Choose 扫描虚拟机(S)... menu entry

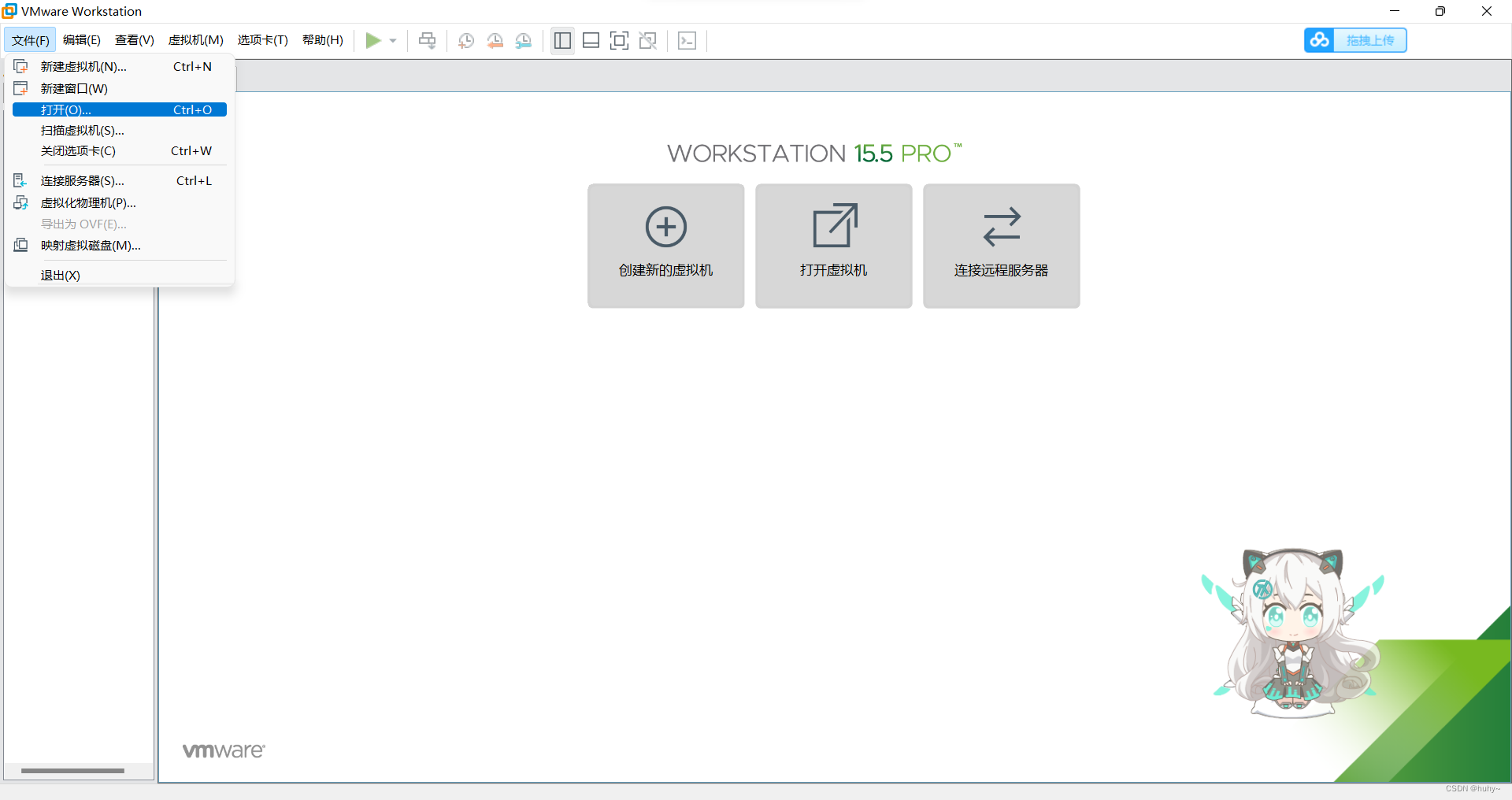click(120, 130)
